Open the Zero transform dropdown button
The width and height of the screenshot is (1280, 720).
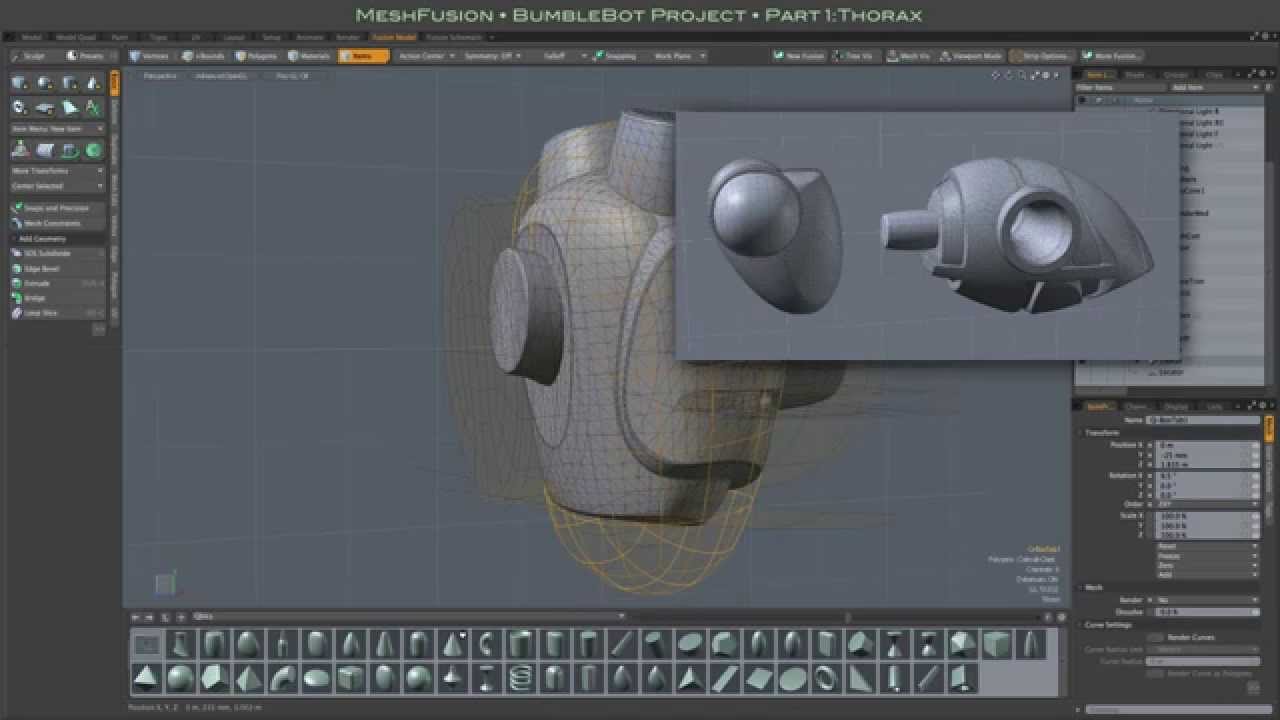pyautogui.click(x=1207, y=565)
